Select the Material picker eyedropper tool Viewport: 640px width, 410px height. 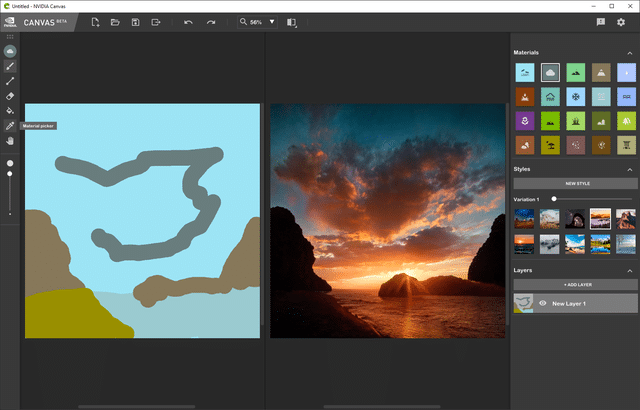click(x=10, y=126)
